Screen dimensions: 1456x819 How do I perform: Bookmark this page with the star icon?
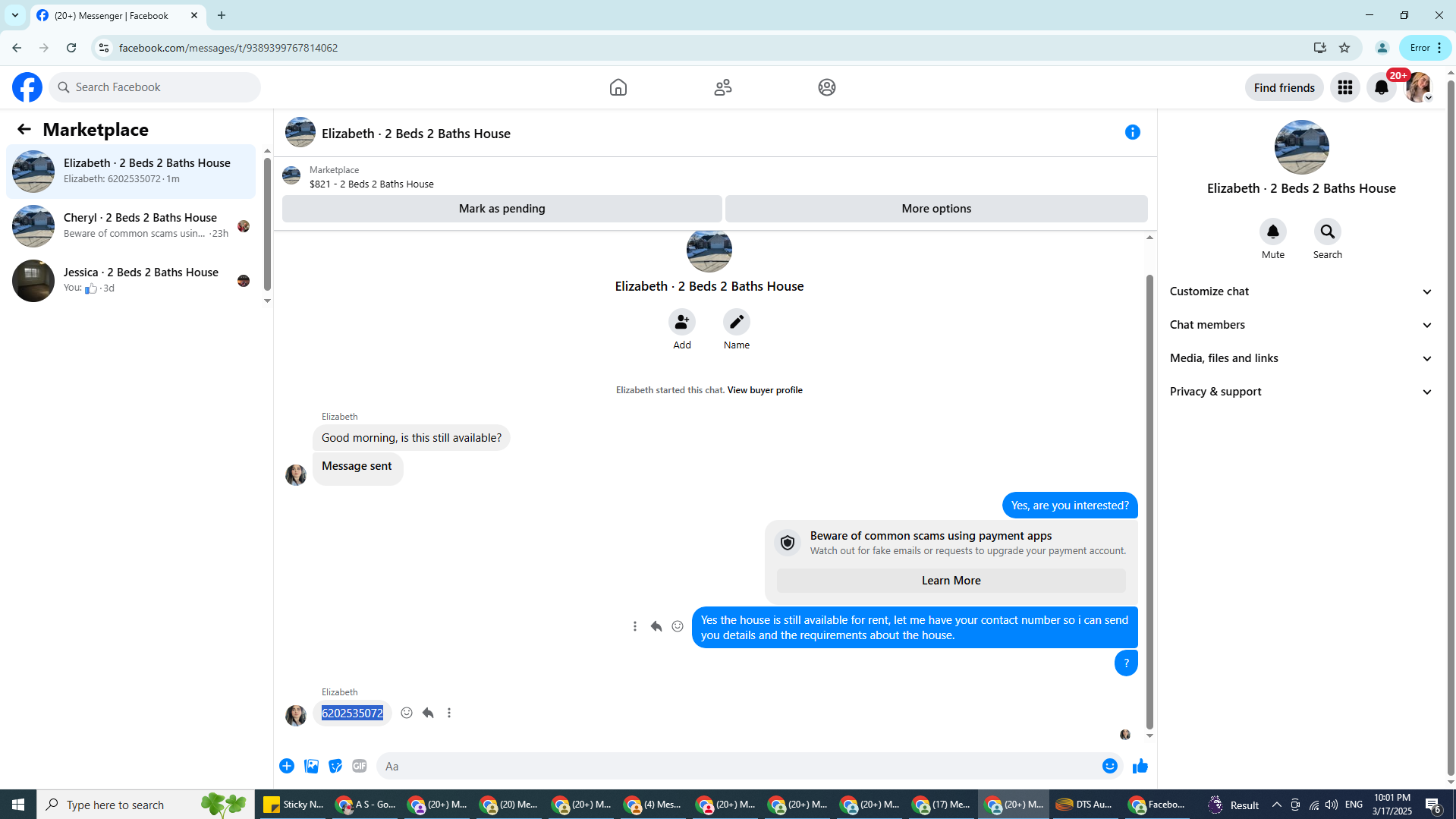tap(1344, 48)
